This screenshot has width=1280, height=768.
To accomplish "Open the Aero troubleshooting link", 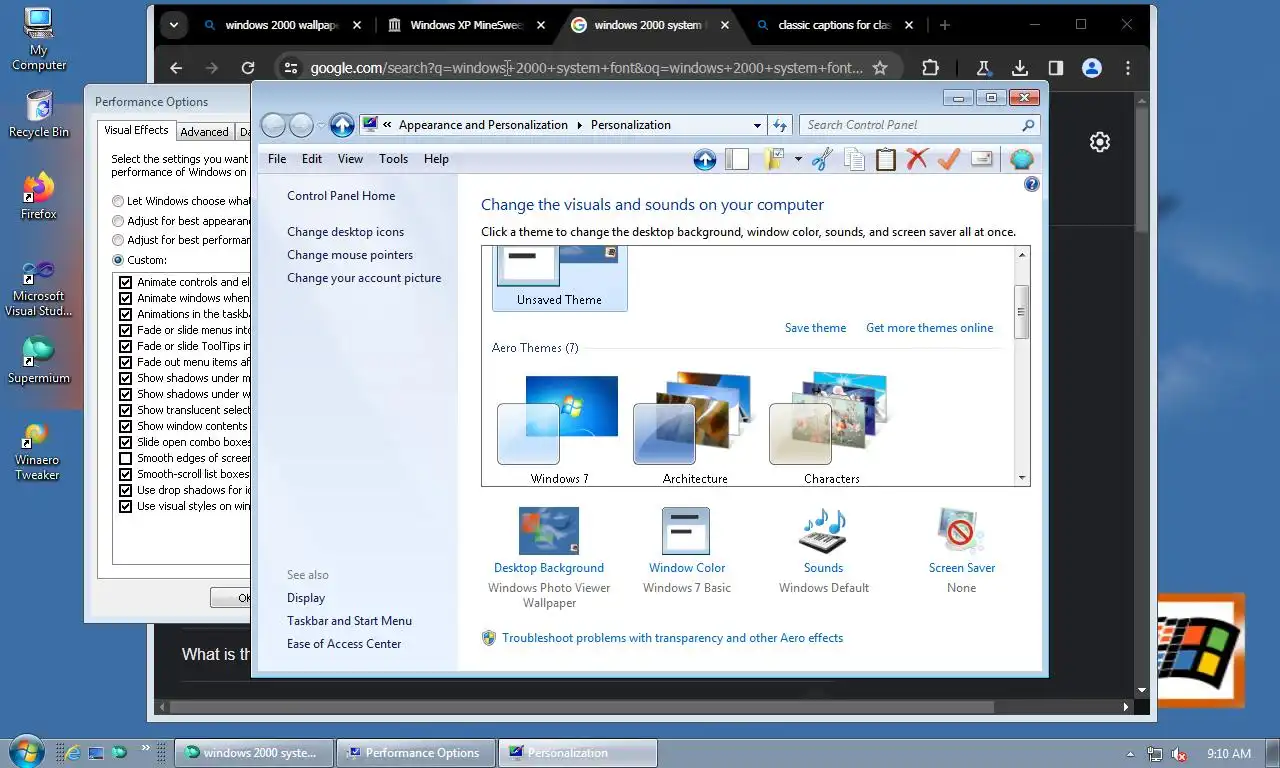I will 672,638.
